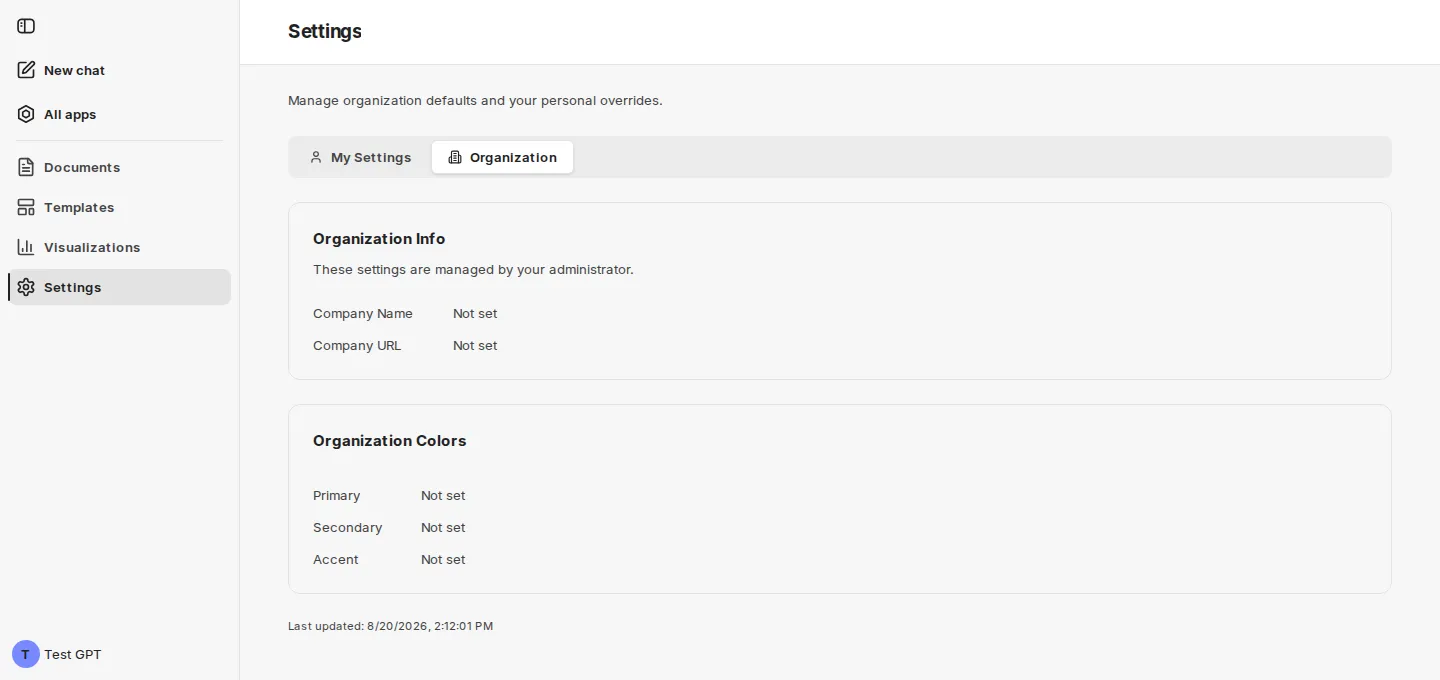Click the New chat pencil icon
1440x680 pixels.
[26, 70]
